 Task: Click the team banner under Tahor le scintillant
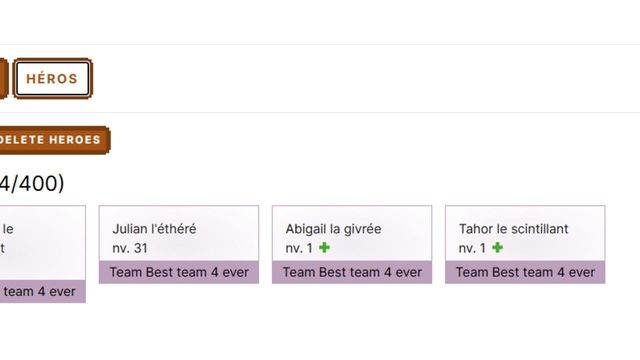(x=525, y=272)
